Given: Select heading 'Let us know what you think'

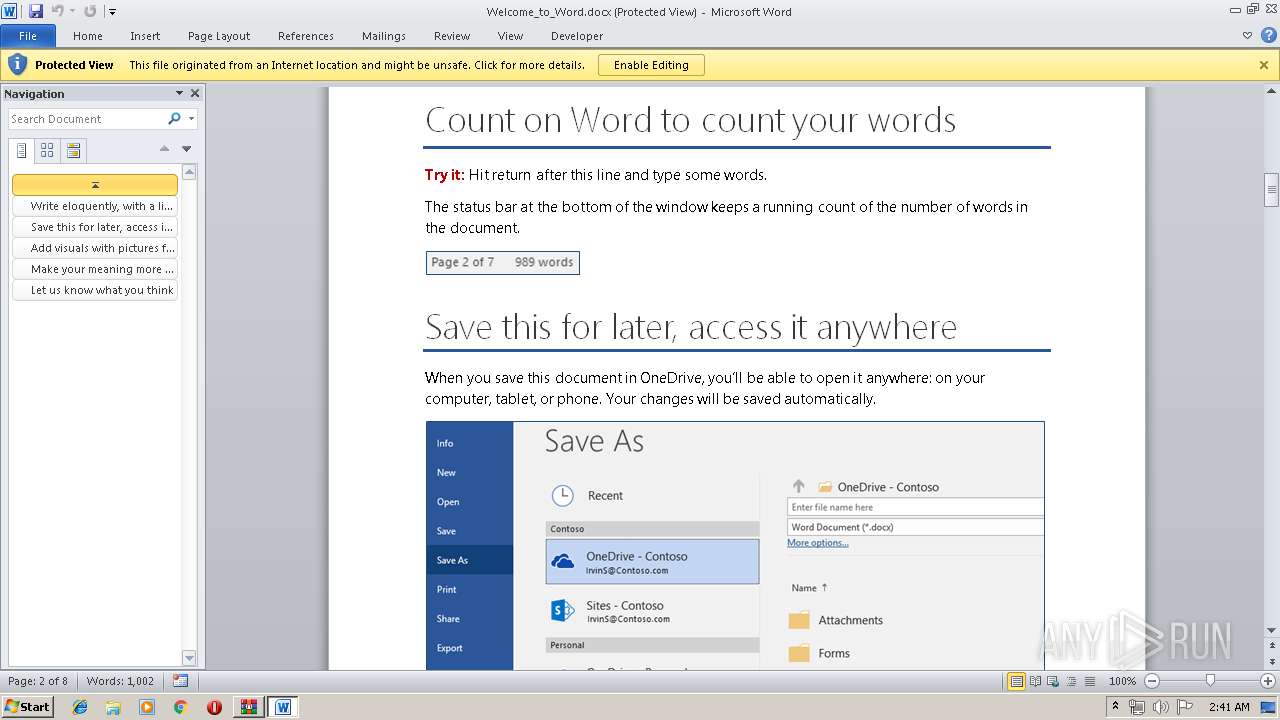Looking at the screenshot, I should click(95, 290).
